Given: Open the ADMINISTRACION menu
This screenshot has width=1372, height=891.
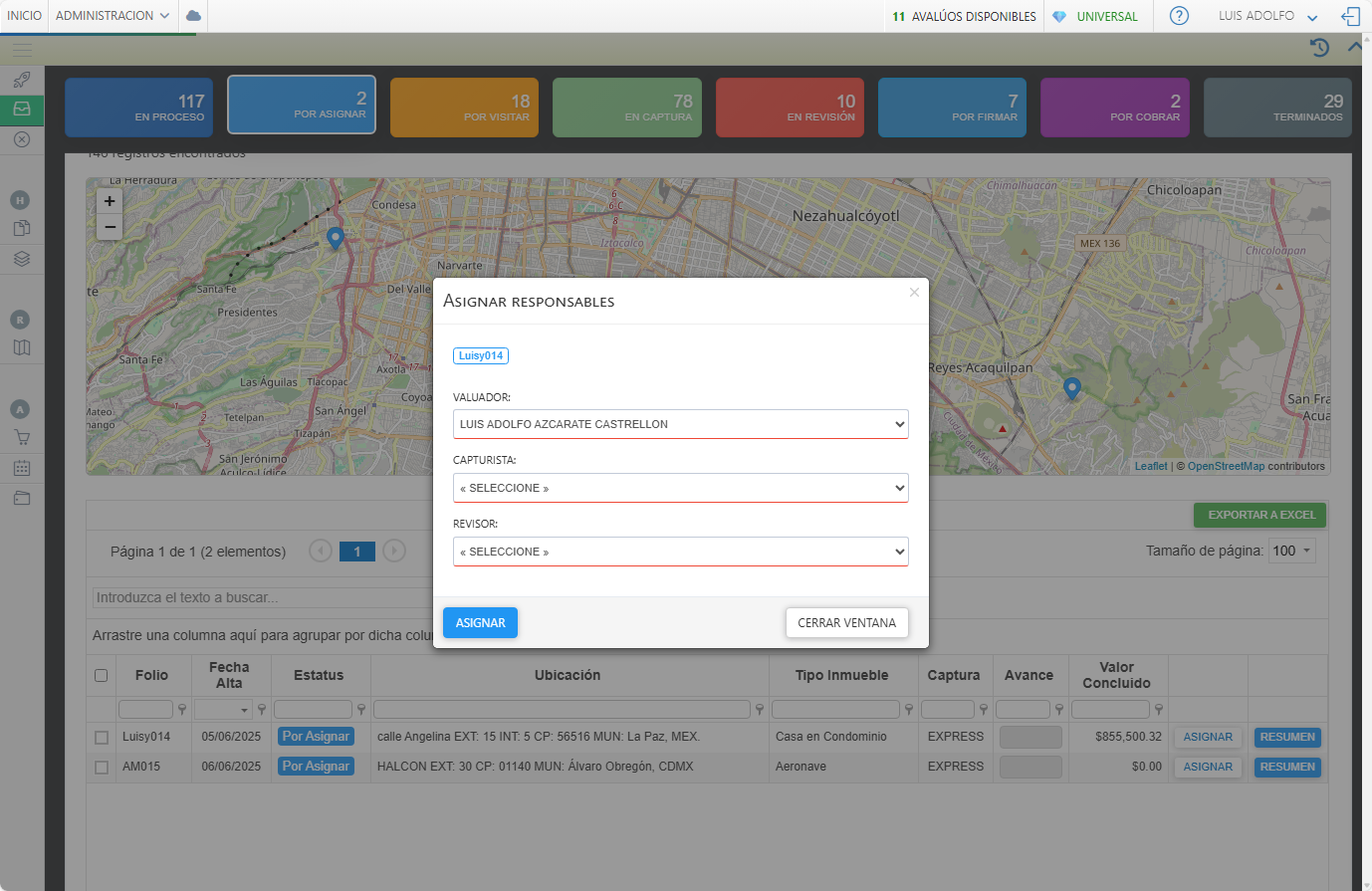Looking at the screenshot, I should (x=112, y=16).
